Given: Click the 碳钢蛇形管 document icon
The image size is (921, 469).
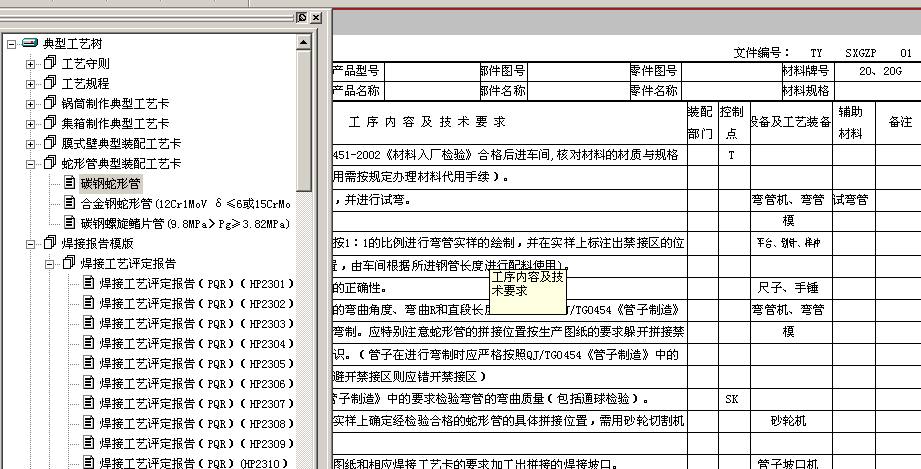Looking at the screenshot, I should coord(70,183).
